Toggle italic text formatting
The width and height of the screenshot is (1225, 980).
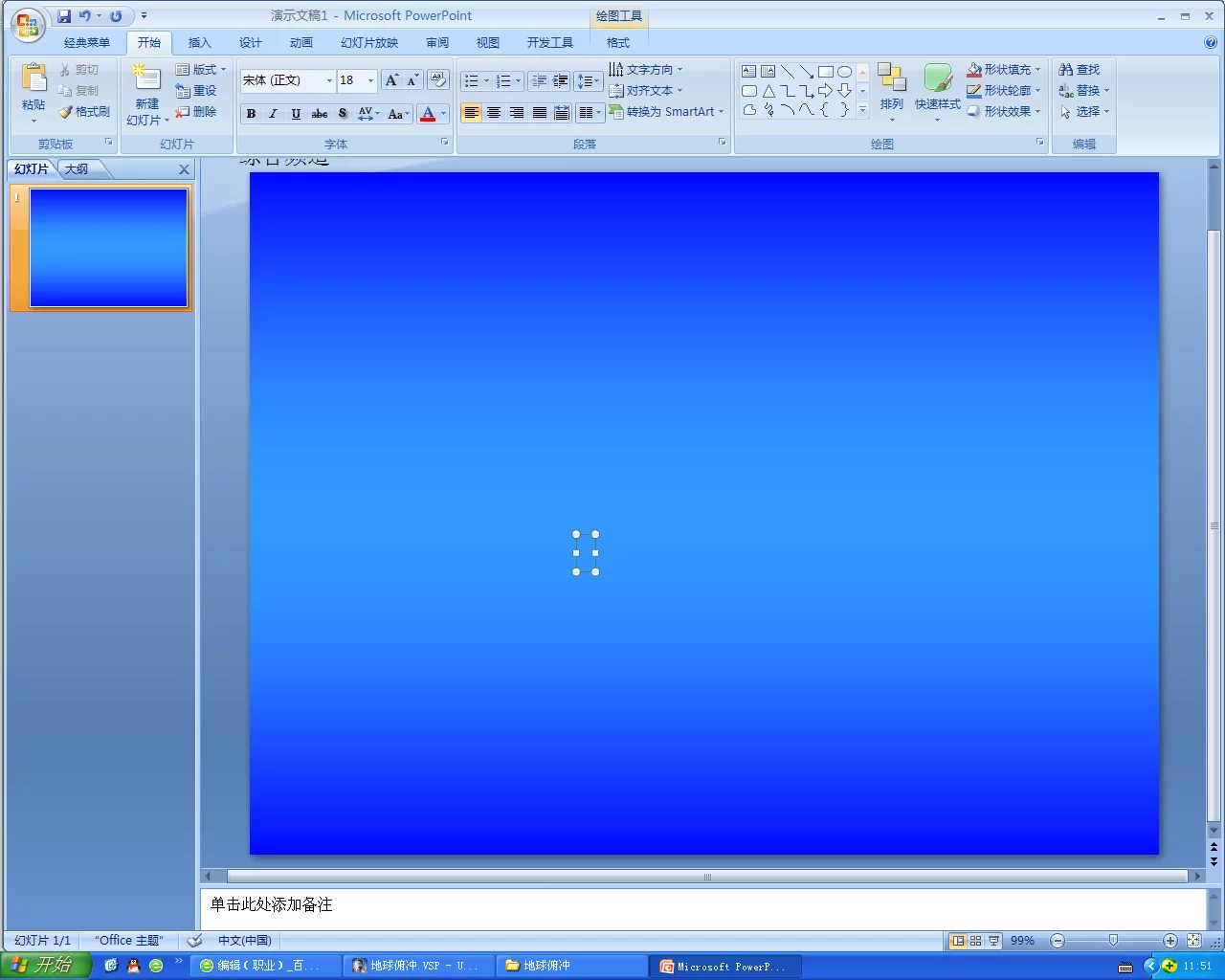(273, 114)
